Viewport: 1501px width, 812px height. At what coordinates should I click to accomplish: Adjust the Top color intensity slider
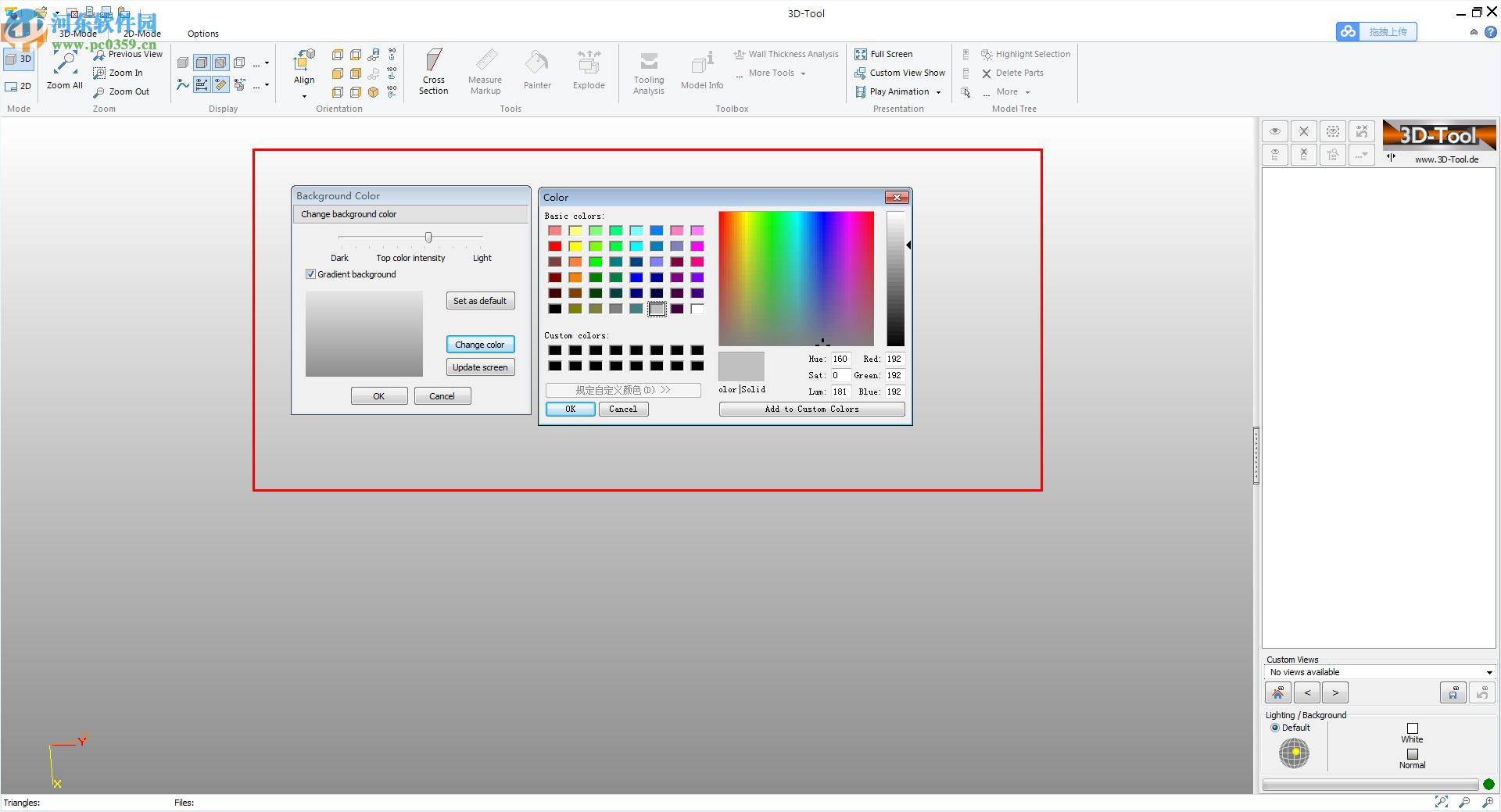[428, 238]
